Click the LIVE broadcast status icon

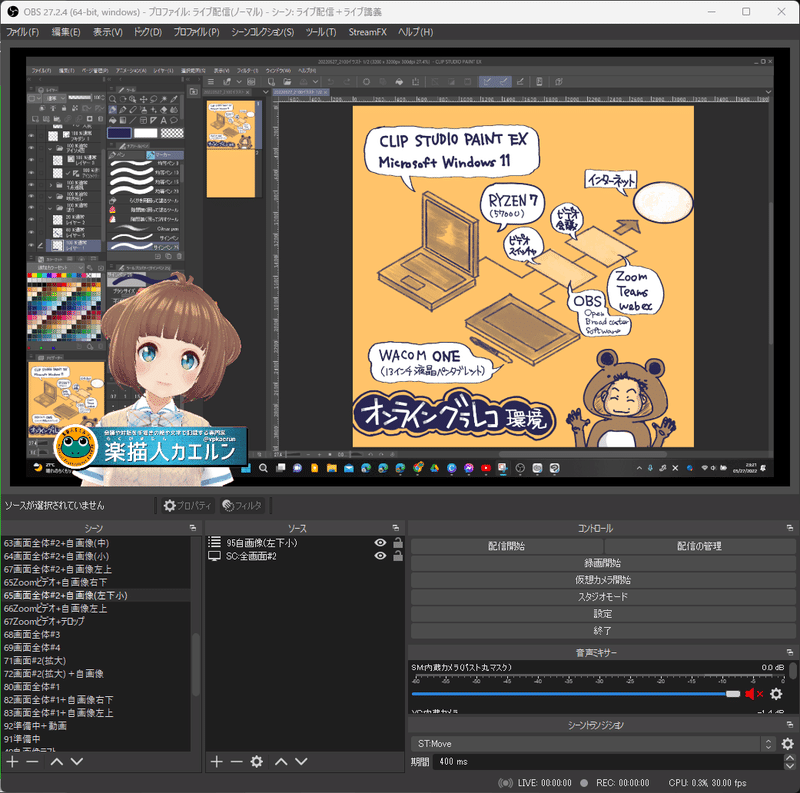(505, 783)
